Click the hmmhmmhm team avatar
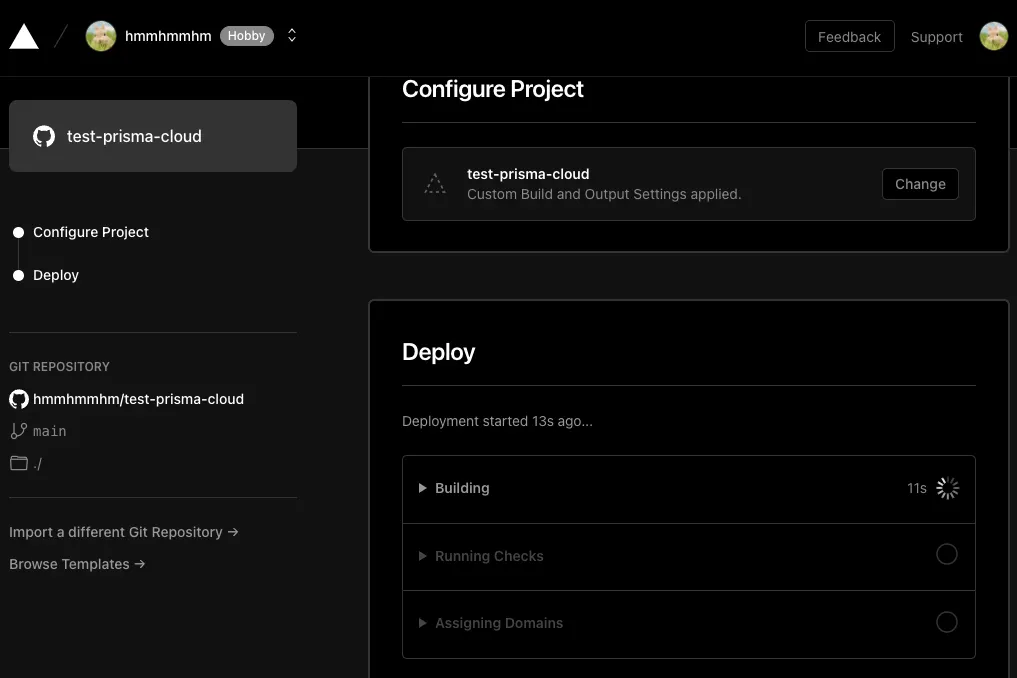 pos(101,36)
